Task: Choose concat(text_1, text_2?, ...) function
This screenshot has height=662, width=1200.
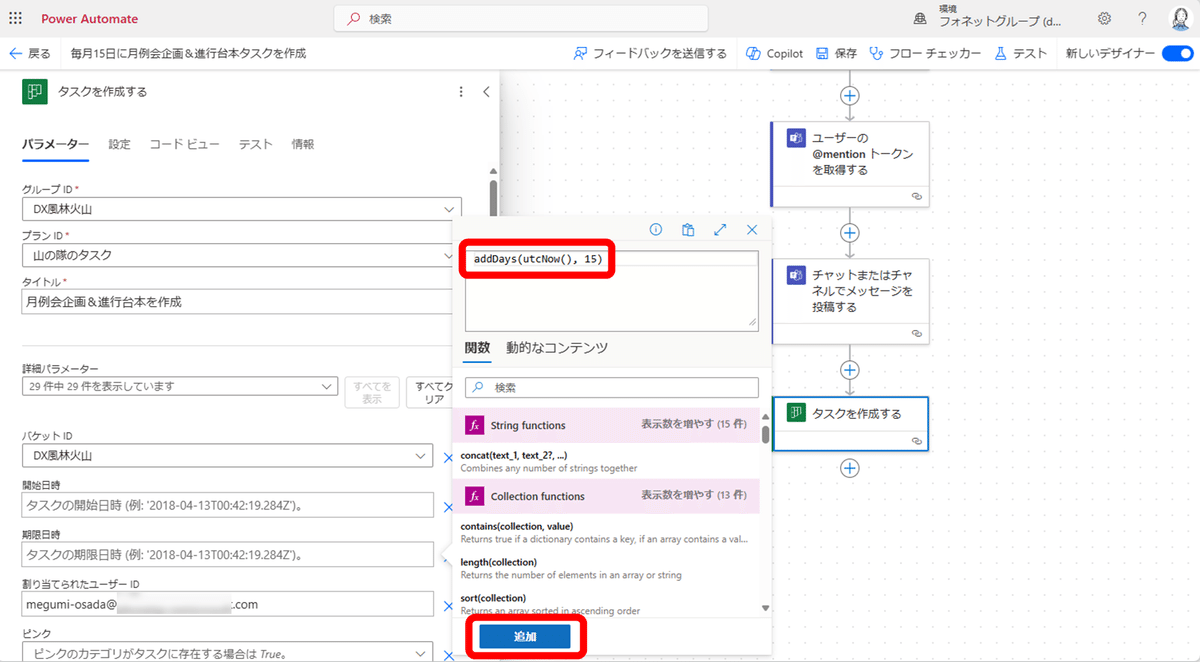Action: pos(606,461)
